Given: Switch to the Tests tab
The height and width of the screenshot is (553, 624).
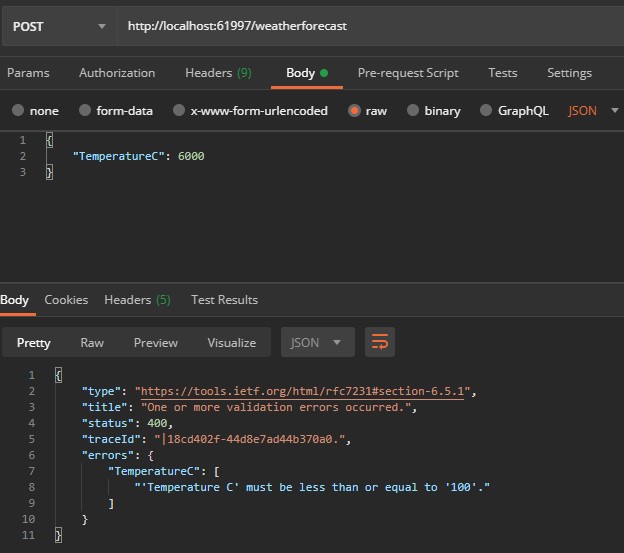Looking at the screenshot, I should click(x=502, y=73).
